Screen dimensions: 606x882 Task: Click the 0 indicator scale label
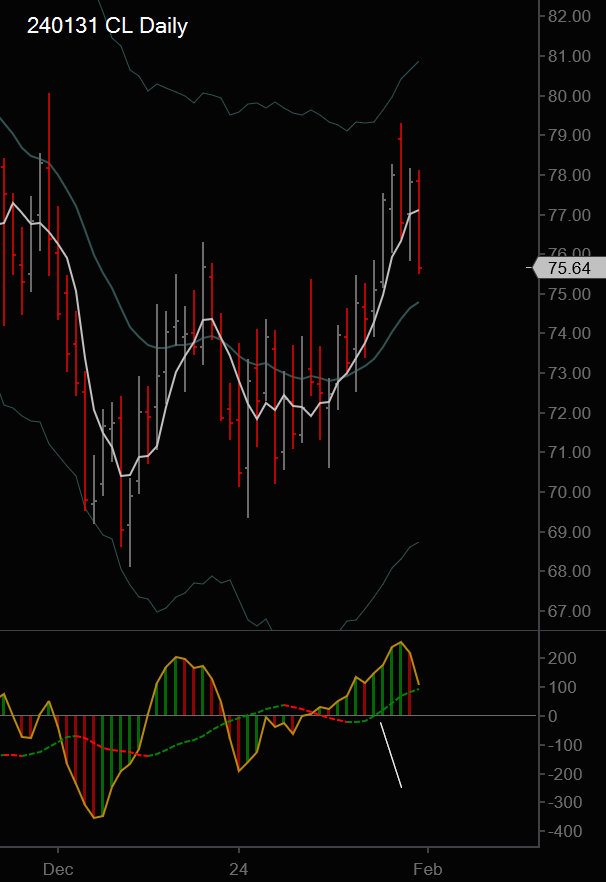[x=553, y=717]
